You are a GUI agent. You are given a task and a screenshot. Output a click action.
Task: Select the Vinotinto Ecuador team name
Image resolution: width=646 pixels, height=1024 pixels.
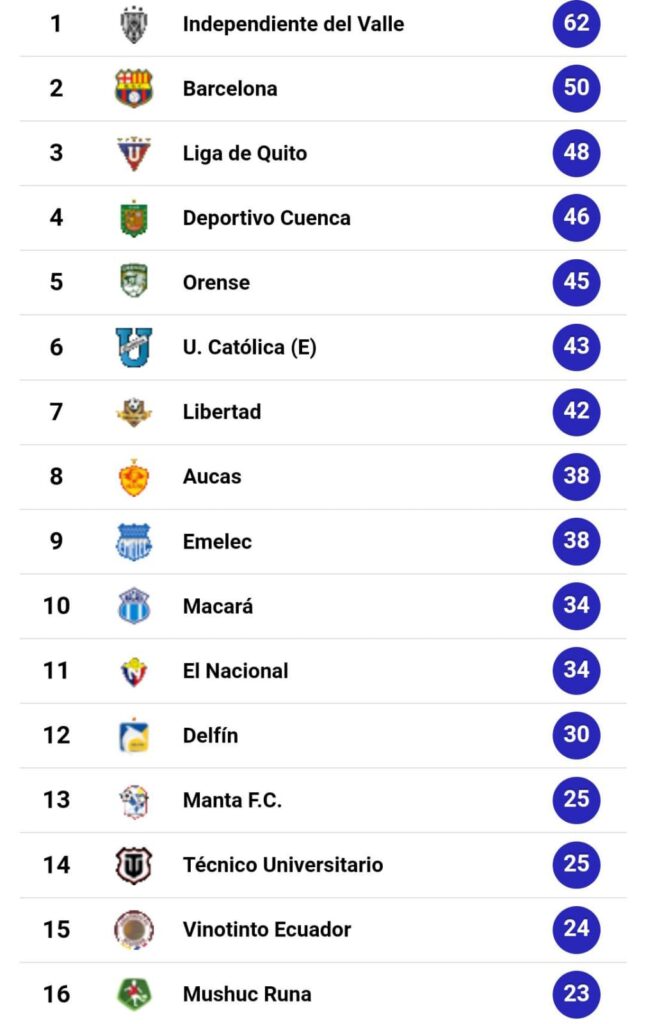coord(266,929)
